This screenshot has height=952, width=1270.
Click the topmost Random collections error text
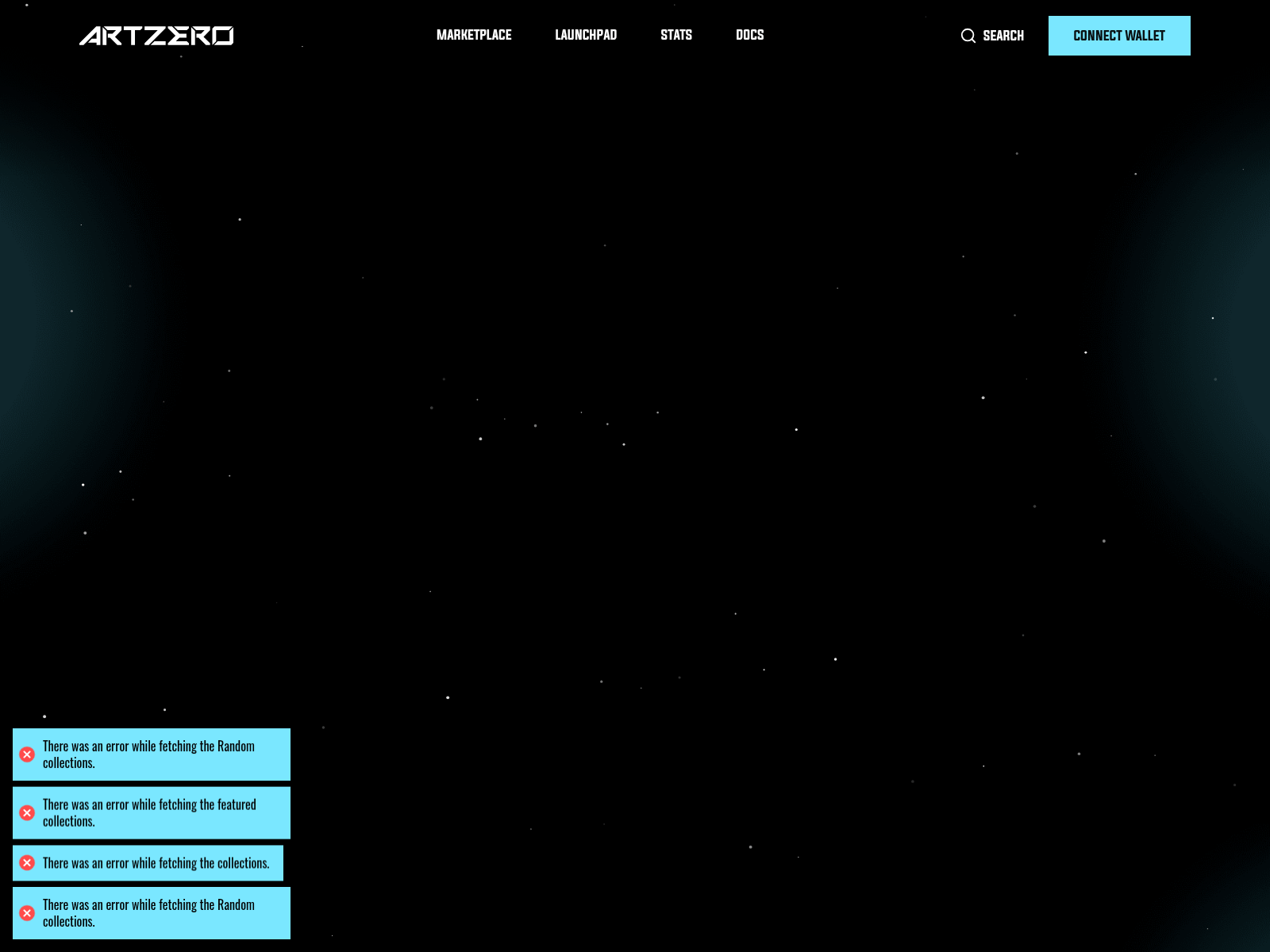pyautogui.click(x=148, y=754)
